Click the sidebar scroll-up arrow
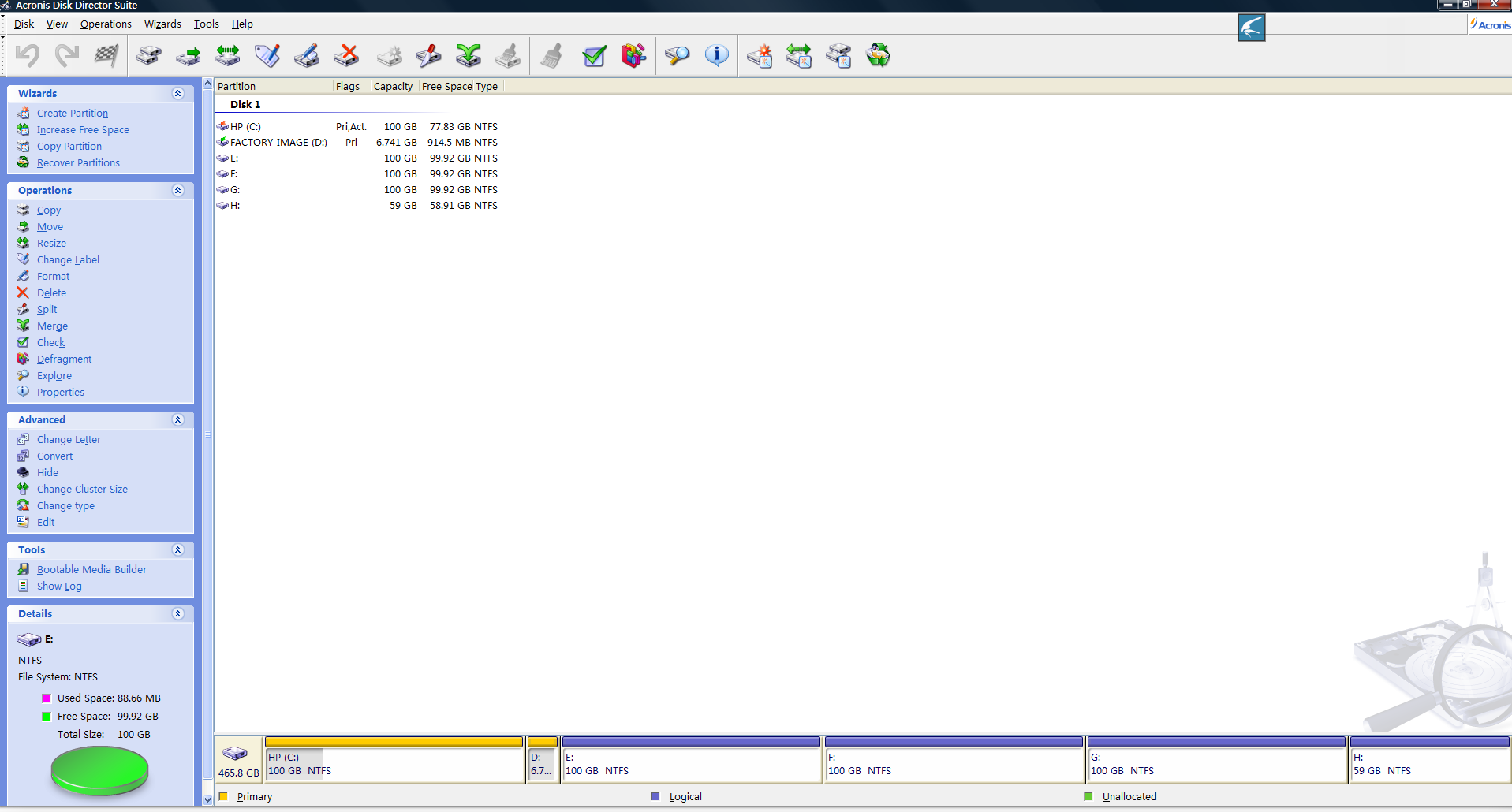This screenshot has width=1512, height=812. pyautogui.click(x=208, y=84)
